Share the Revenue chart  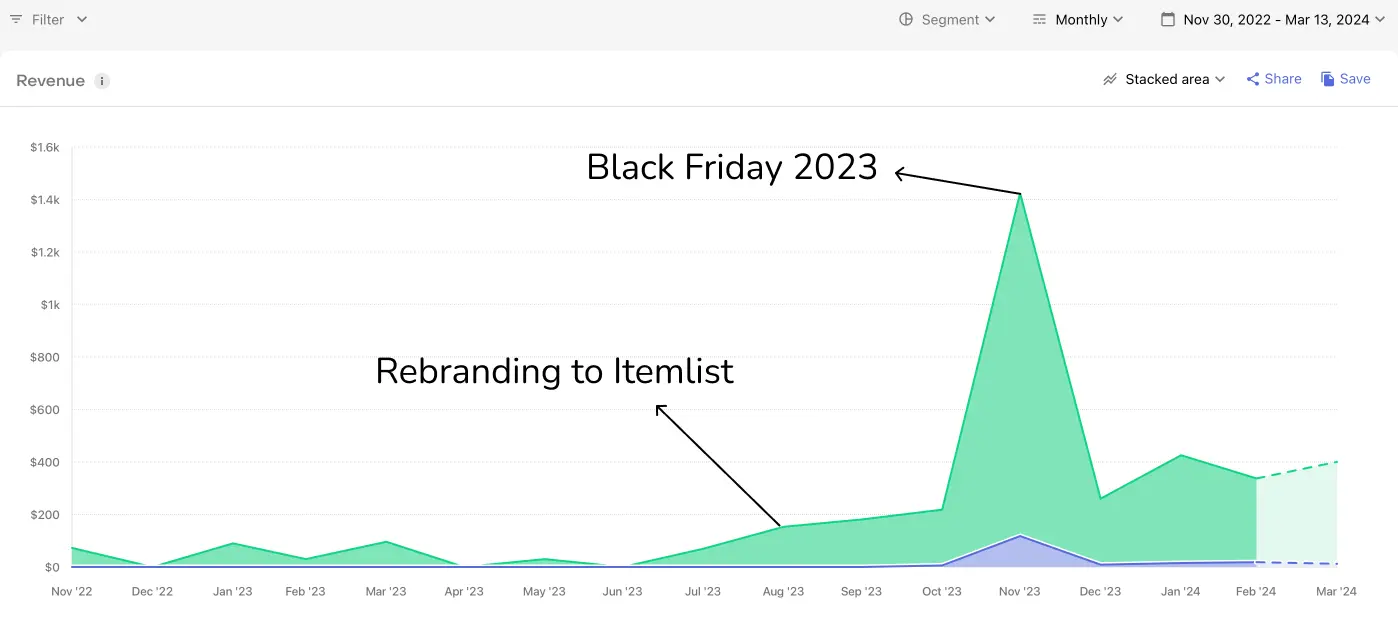click(x=1274, y=79)
